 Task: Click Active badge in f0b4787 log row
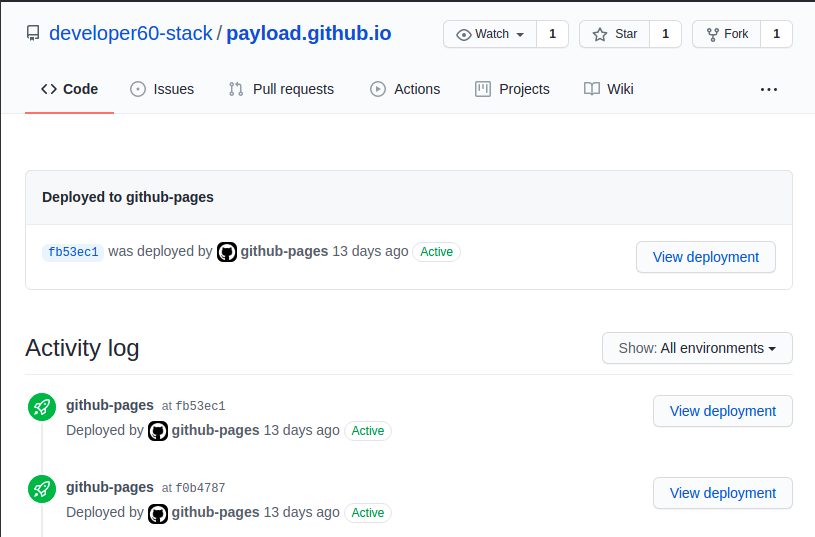368,513
